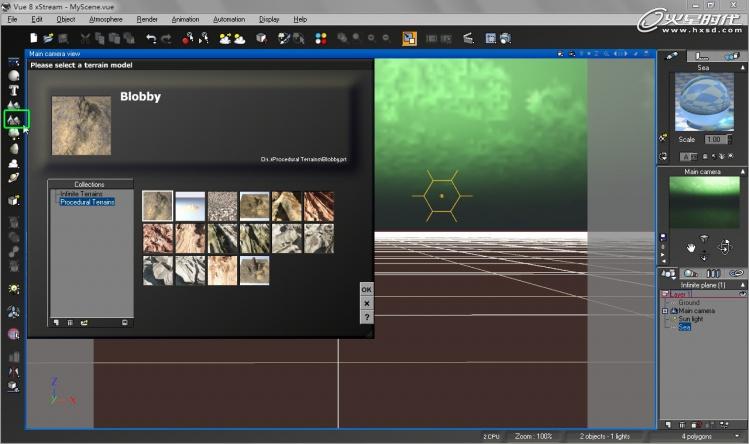Select the Blobby terrain thumbnail in grid
Image resolution: width=749 pixels, height=444 pixels.
pyautogui.click(x=158, y=206)
